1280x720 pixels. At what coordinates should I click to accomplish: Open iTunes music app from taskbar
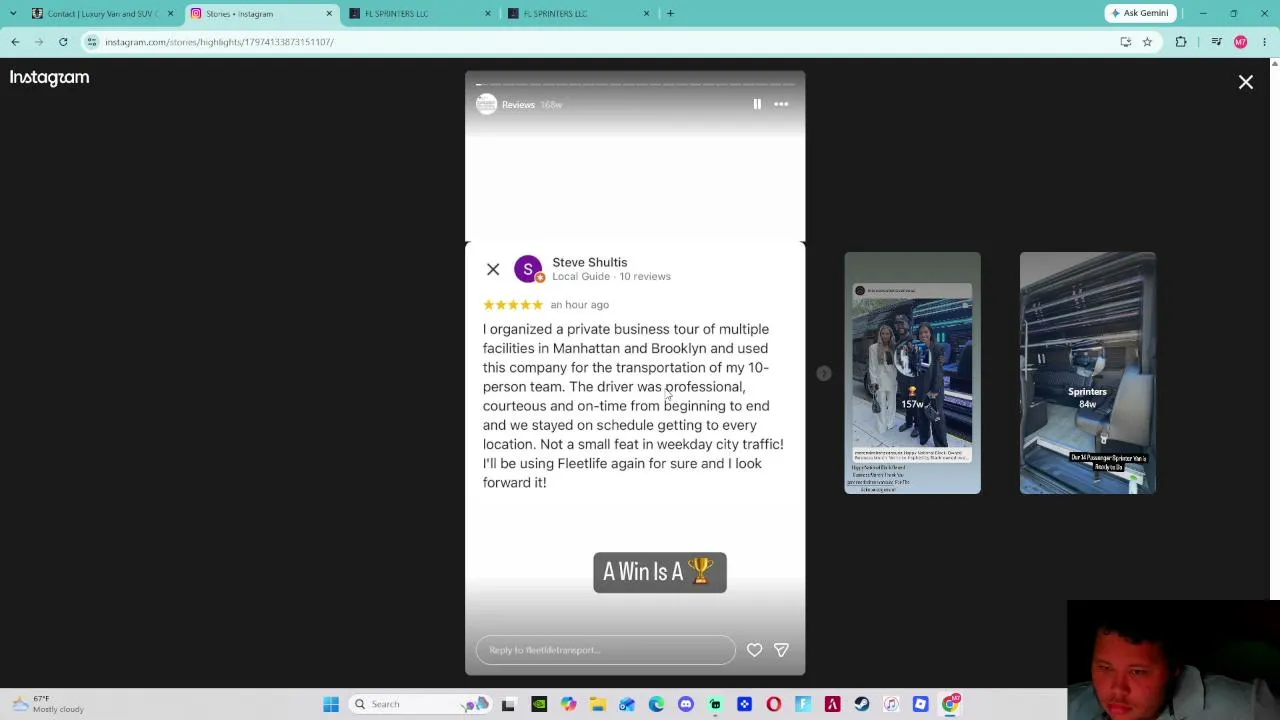[x=891, y=704]
